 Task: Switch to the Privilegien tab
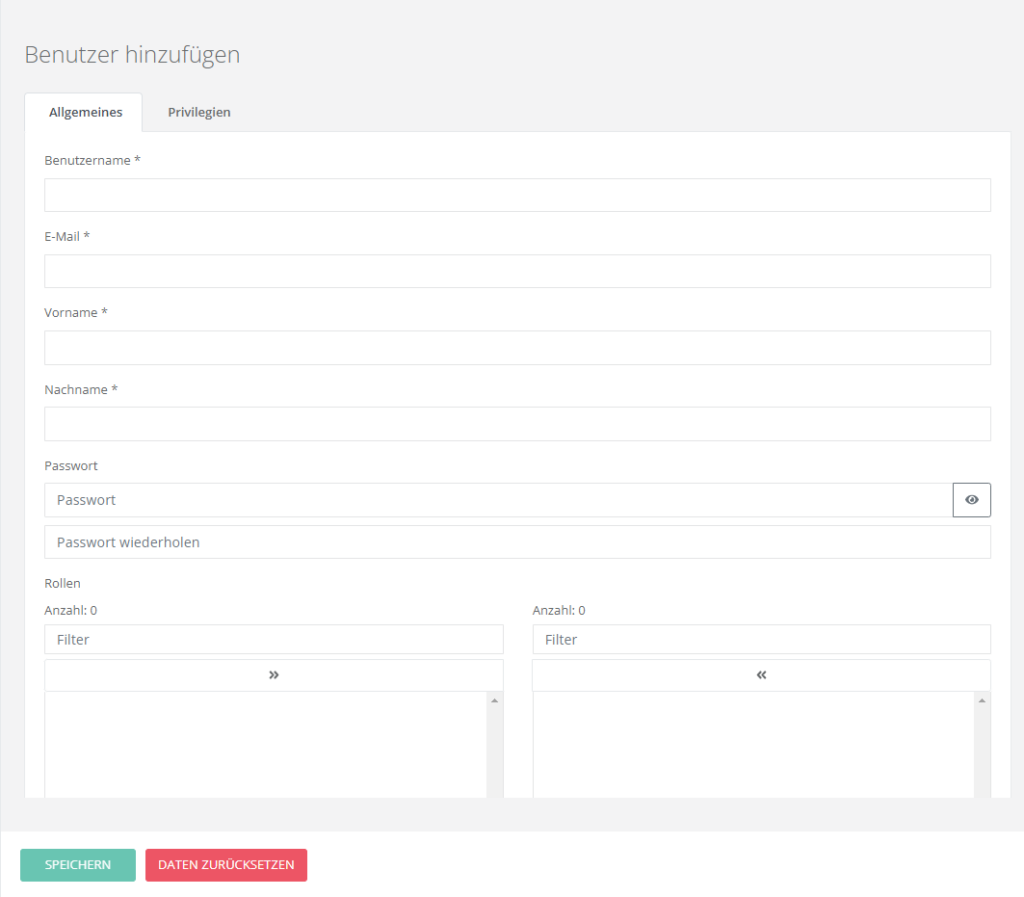click(x=199, y=112)
